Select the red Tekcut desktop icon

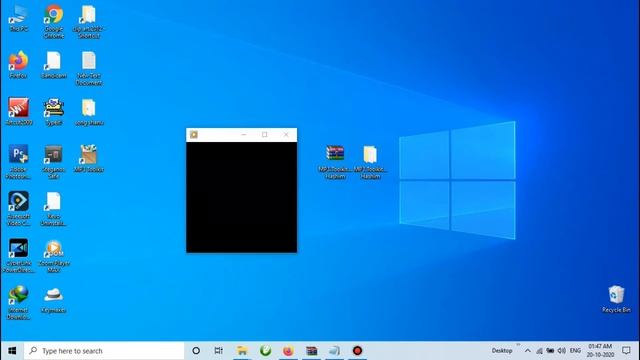(18, 111)
